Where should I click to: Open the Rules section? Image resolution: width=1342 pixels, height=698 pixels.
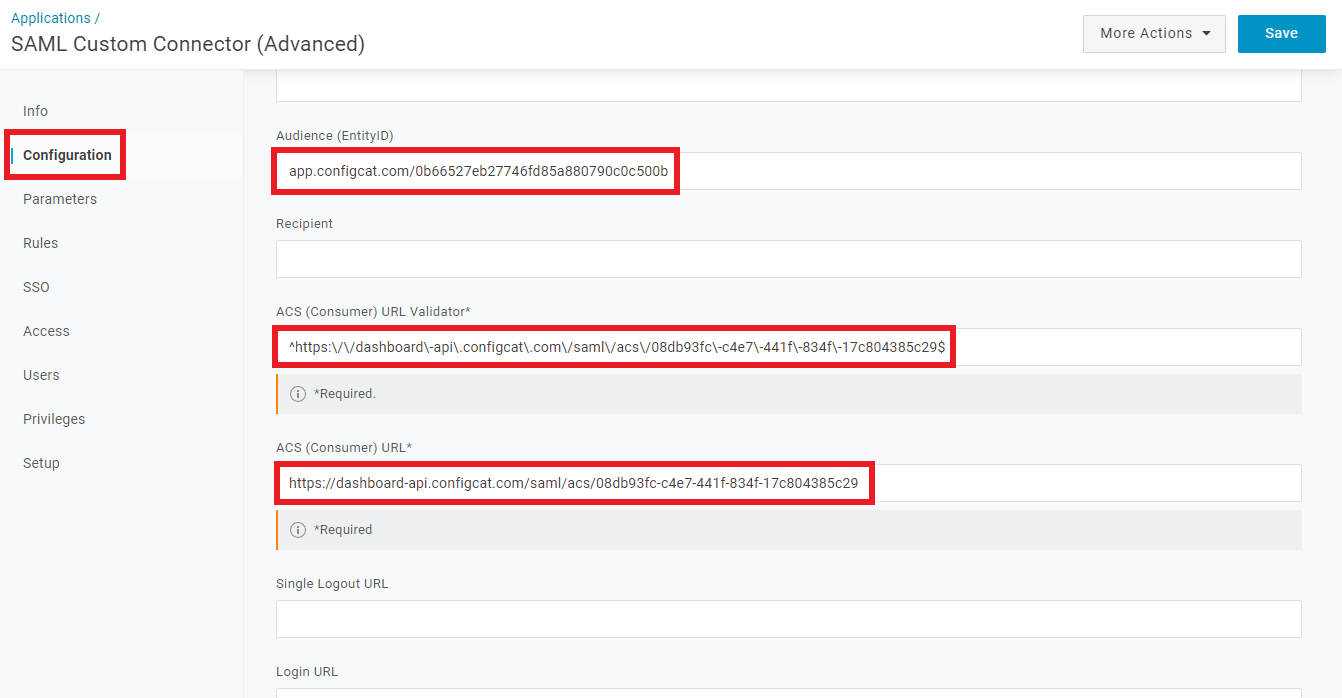[x=40, y=242]
